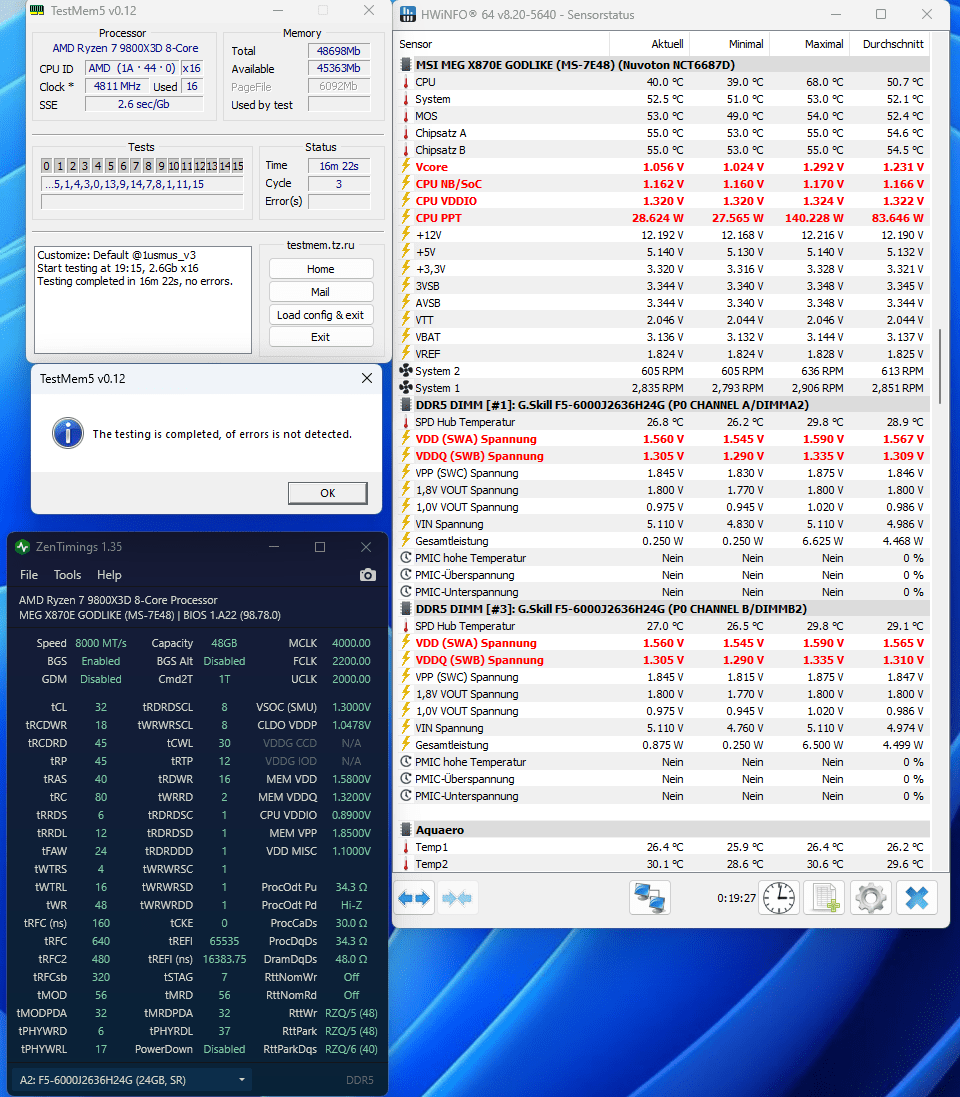Click the ZenTimings app icon in the title bar
Image resolution: width=960 pixels, height=1097 pixels.
(21, 547)
